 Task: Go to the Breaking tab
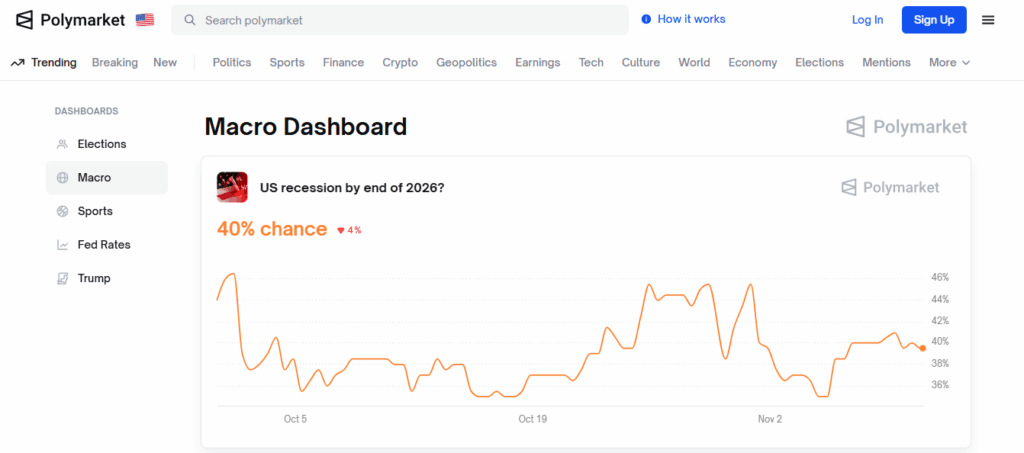(115, 62)
